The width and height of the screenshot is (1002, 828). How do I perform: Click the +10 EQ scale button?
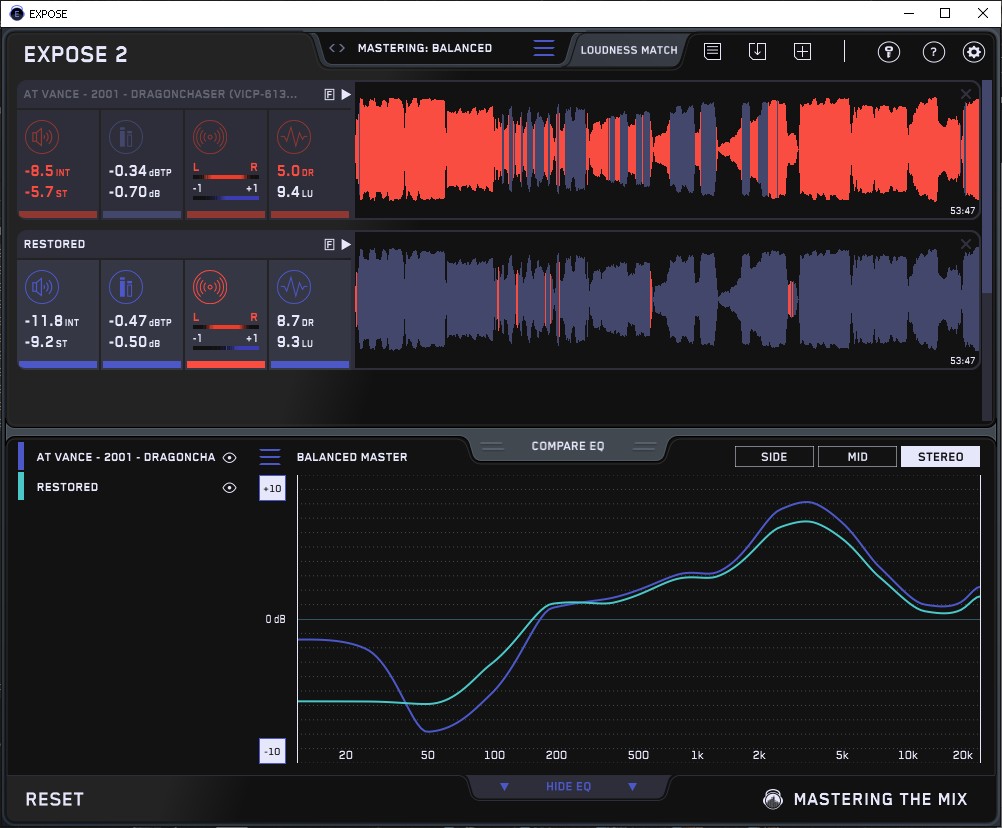coord(271,488)
